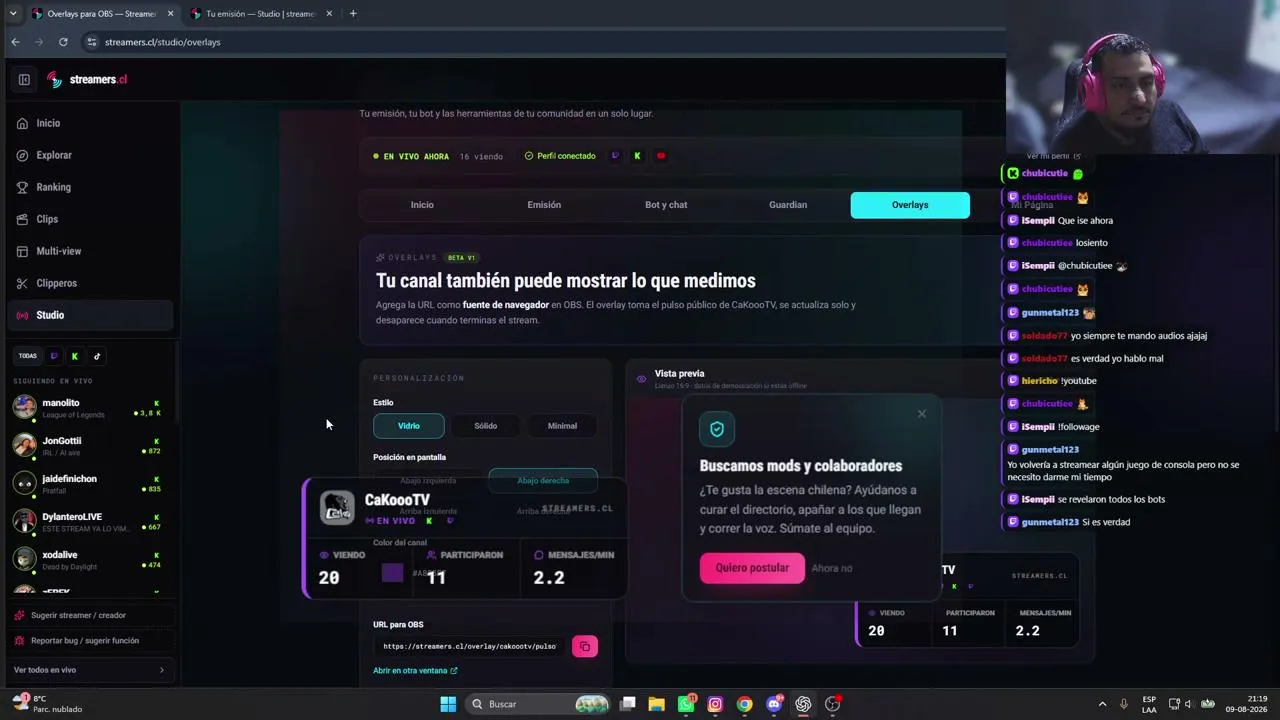Screen dimensions: 1280x720
Task: Open manolito's live channel
Action: pos(90,407)
